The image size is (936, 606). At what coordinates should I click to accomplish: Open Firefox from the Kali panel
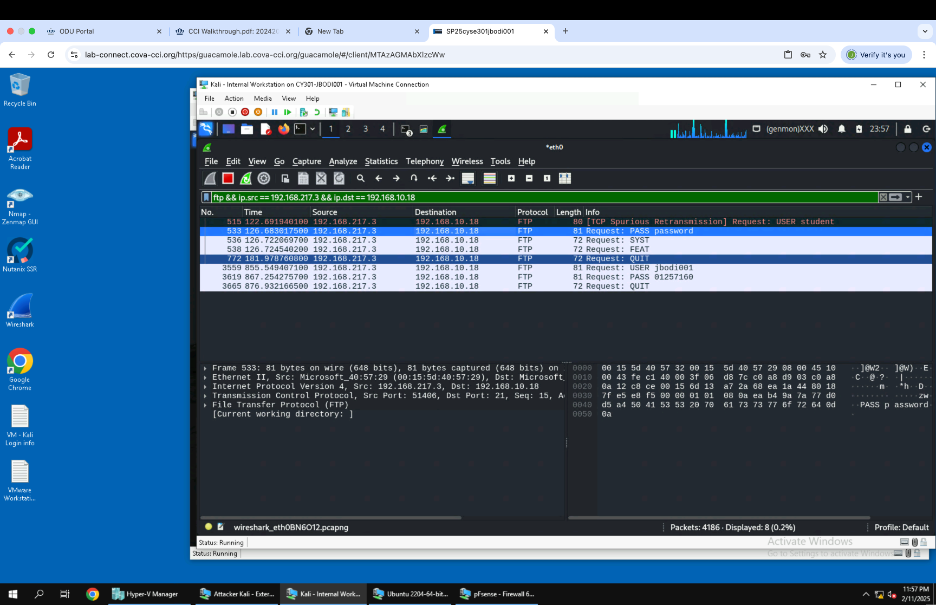pyautogui.click(x=283, y=129)
